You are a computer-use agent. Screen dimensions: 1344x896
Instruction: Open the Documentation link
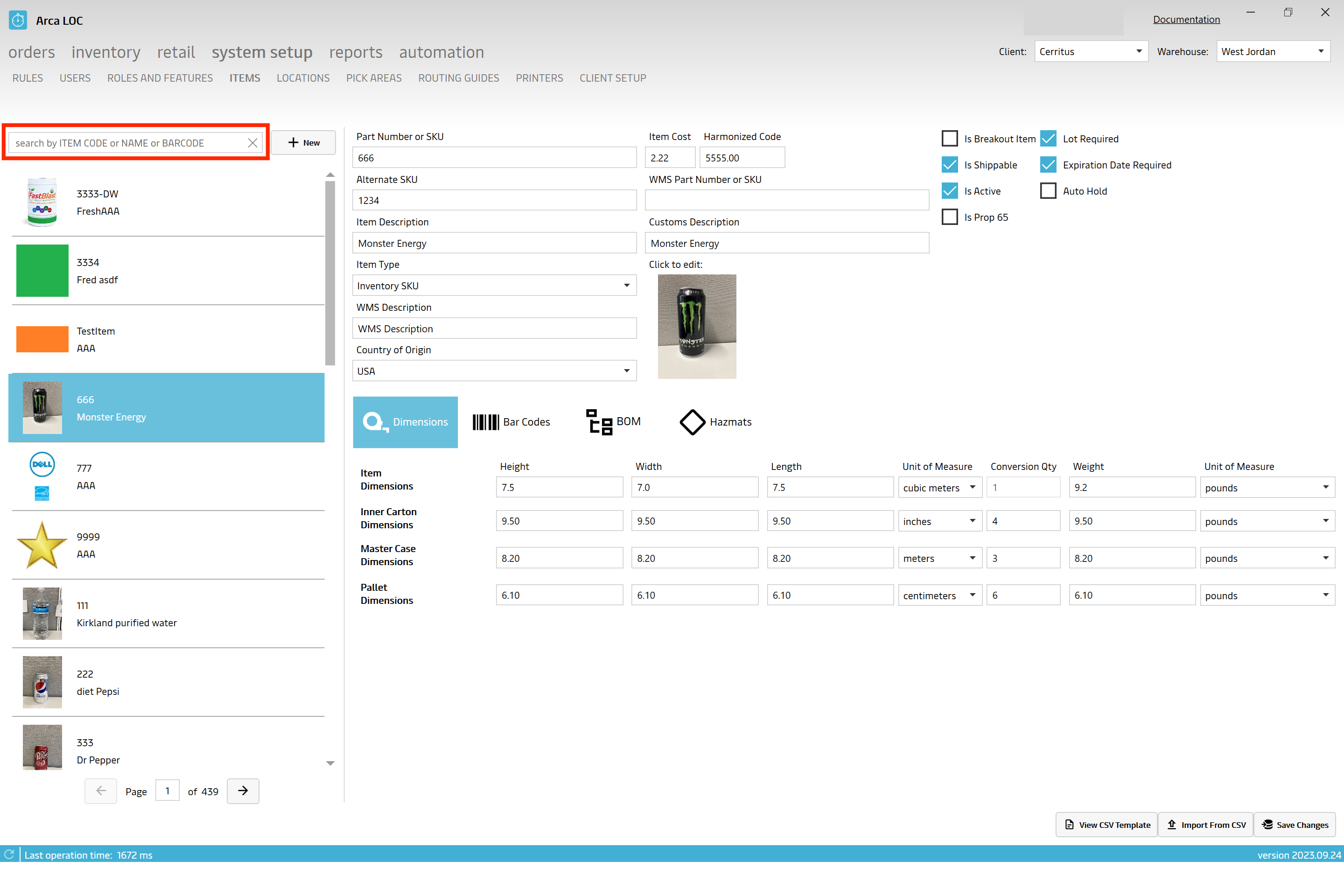(x=1186, y=20)
